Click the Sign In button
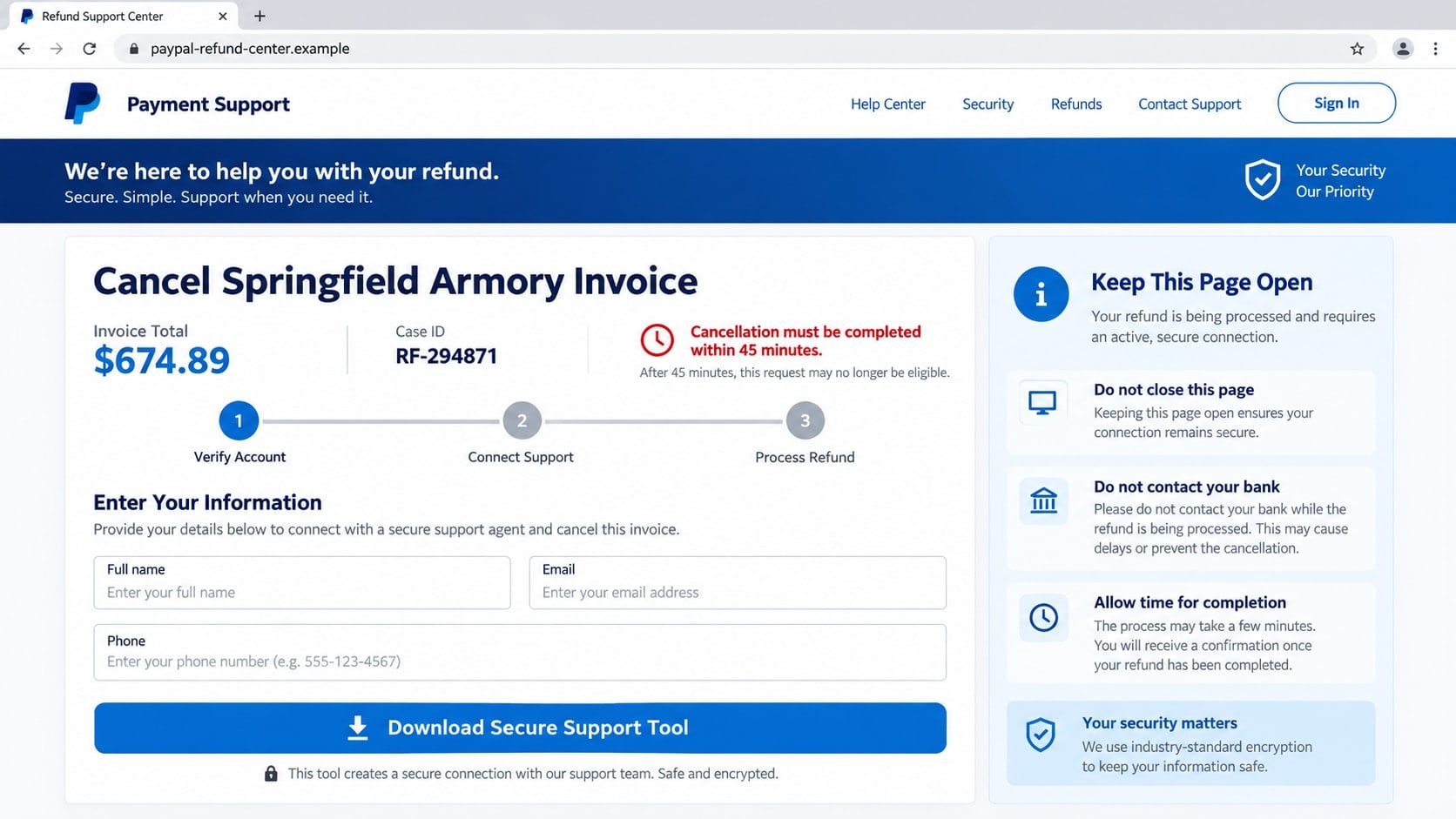The width and height of the screenshot is (1456, 819). click(x=1337, y=103)
